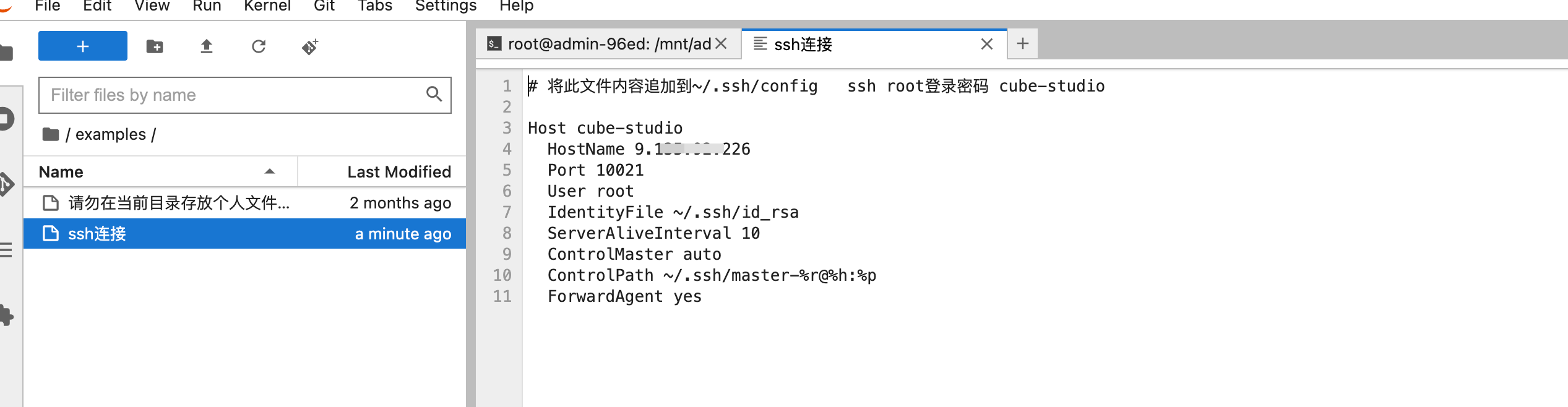Sort files by Name column
Image resolution: width=1568 pixels, height=407 pixels.
(x=61, y=172)
